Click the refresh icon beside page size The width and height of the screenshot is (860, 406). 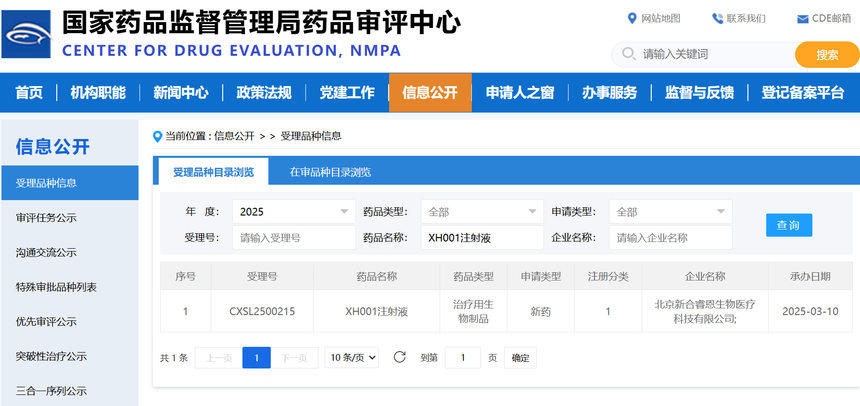coord(400,357)
